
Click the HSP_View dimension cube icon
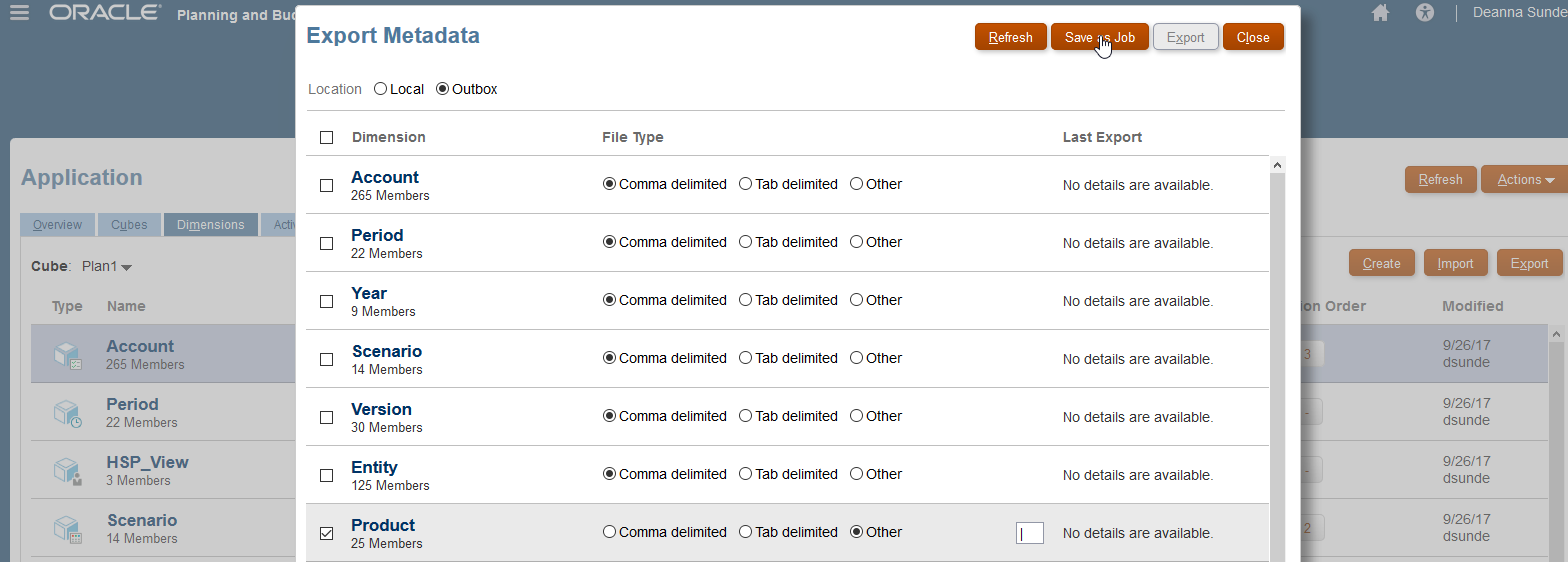pos(67,470)
